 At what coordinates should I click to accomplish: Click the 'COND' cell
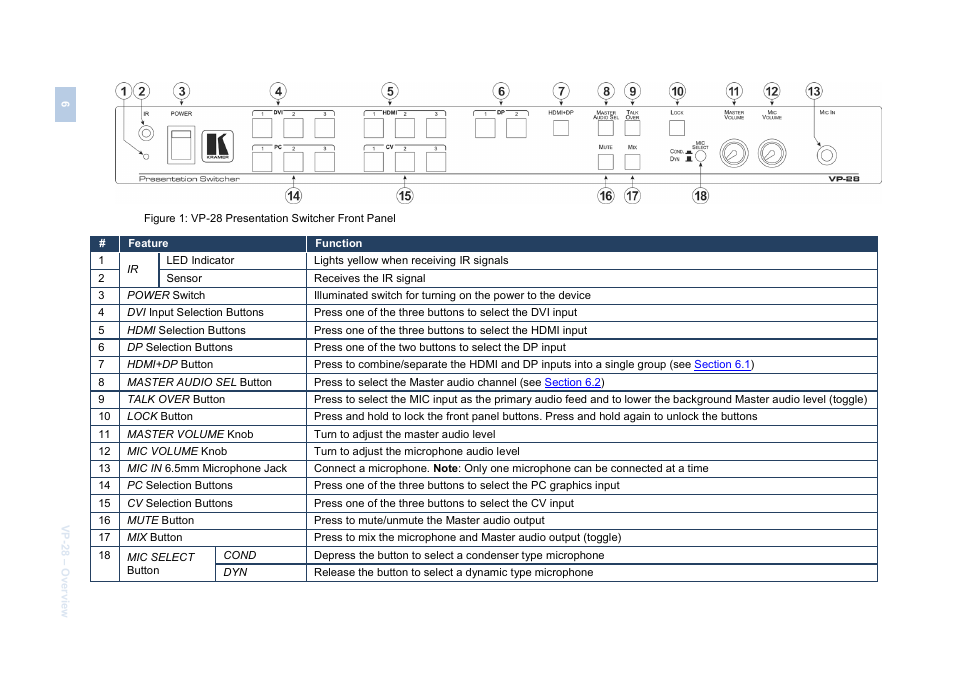(x=261, y=555)
